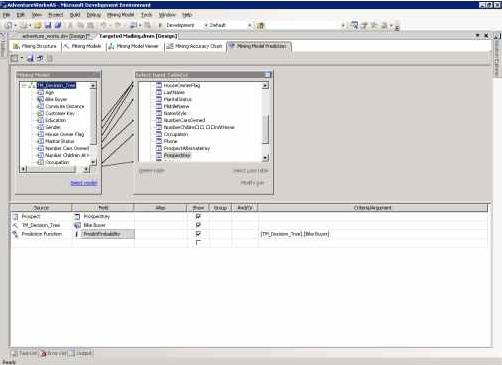502x365 pixels.
Task: Open the view switcher dropdown arrow in the prediction toolbar
Action: (x=22, y=59)
